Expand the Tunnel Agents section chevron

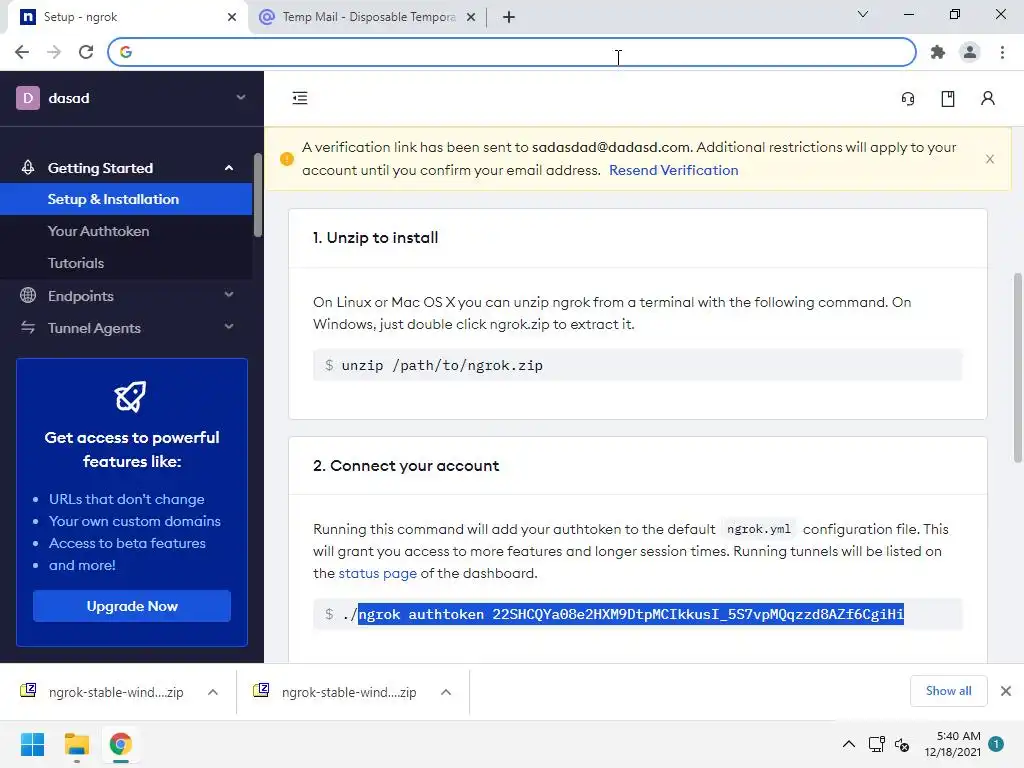(229, 327)
